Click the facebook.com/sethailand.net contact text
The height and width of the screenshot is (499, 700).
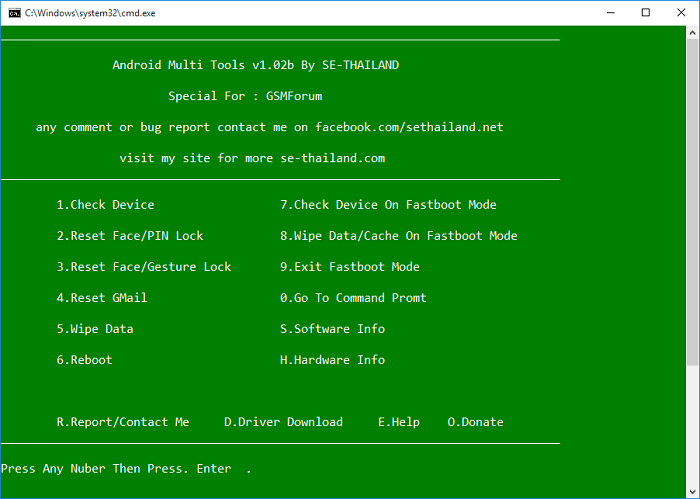pos(409,127)
